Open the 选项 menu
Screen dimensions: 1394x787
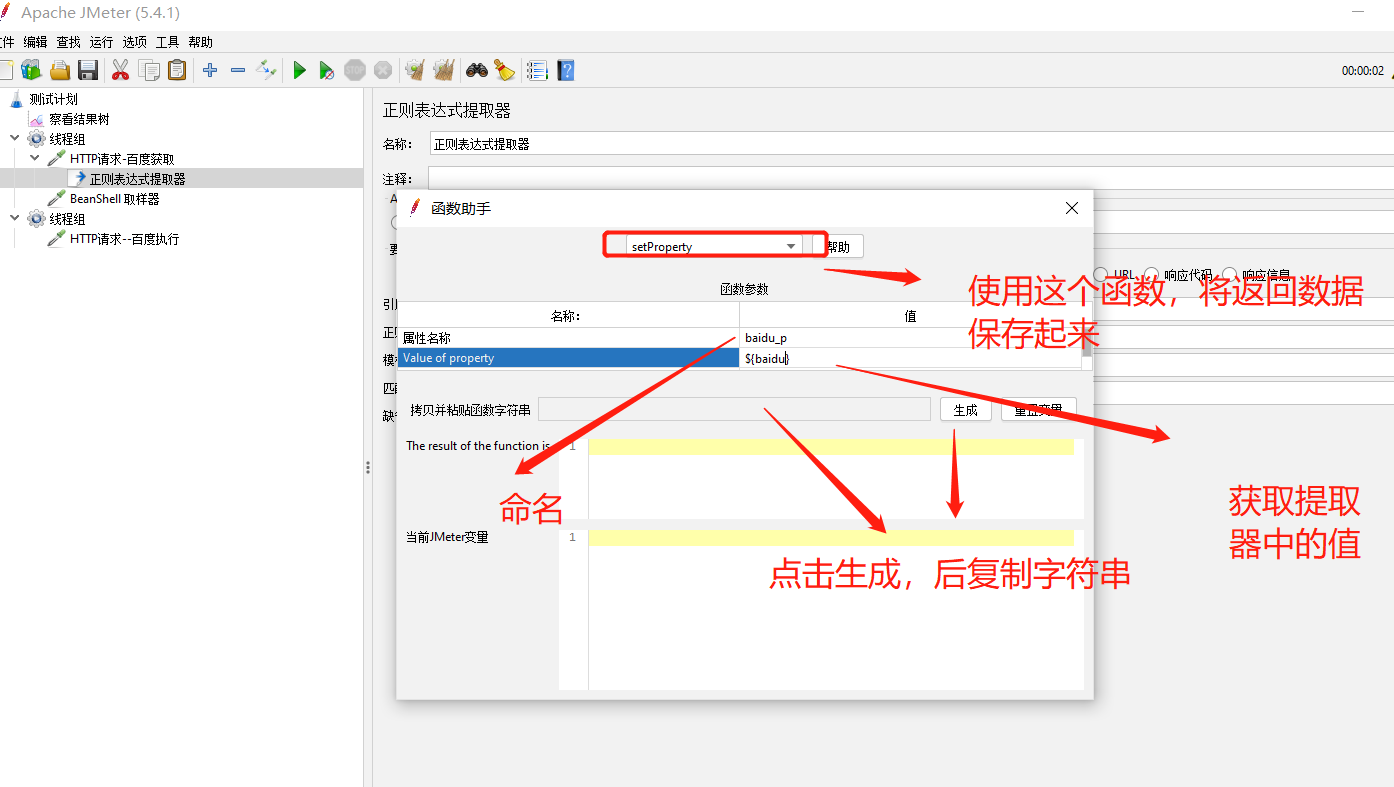[135, 42]
